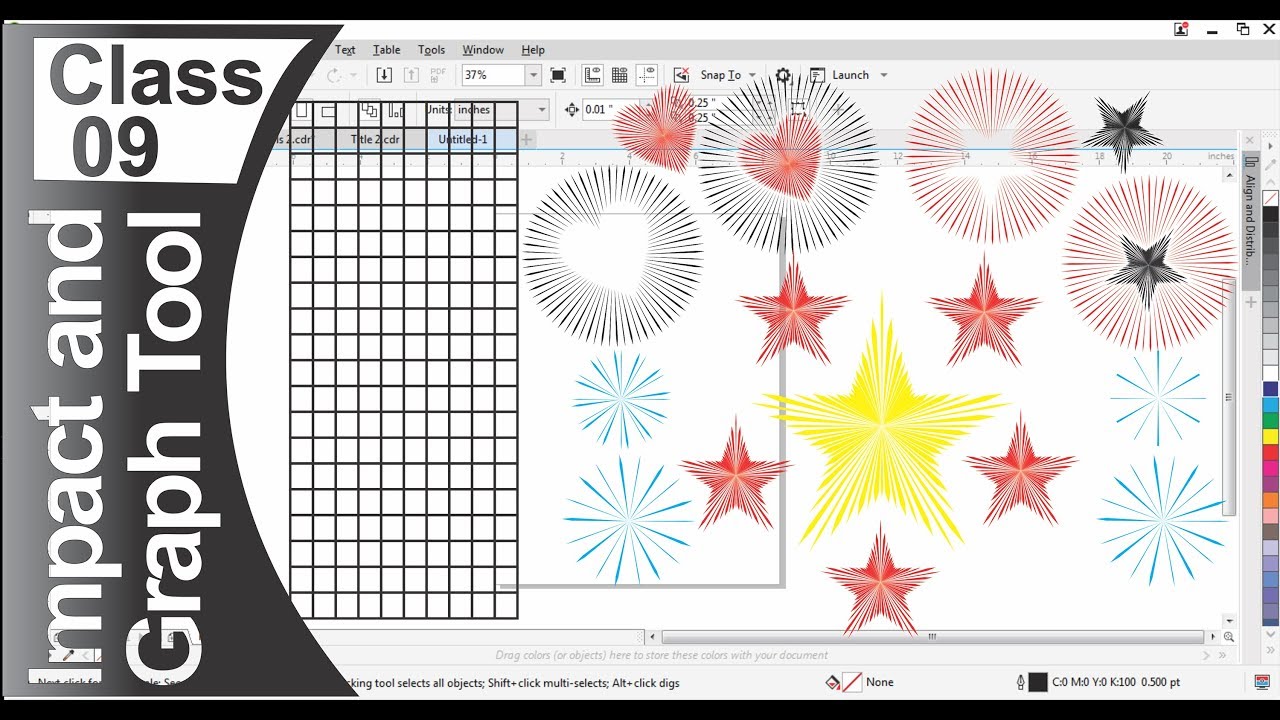This screenshot has height=720, width=1280.
Task: Click in the 37% zoom level field
Action: point(493,75)
